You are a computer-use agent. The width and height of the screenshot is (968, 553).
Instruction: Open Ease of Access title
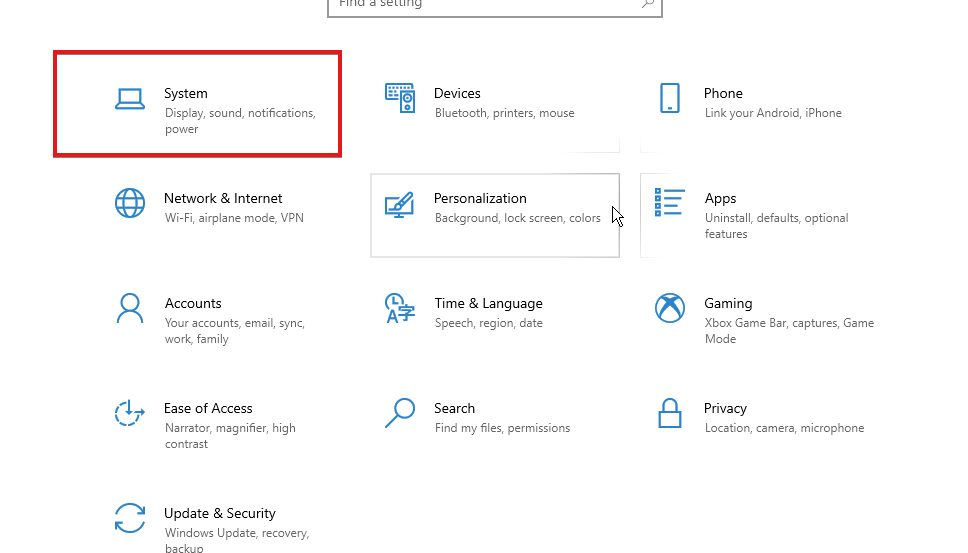pos(208,408)
